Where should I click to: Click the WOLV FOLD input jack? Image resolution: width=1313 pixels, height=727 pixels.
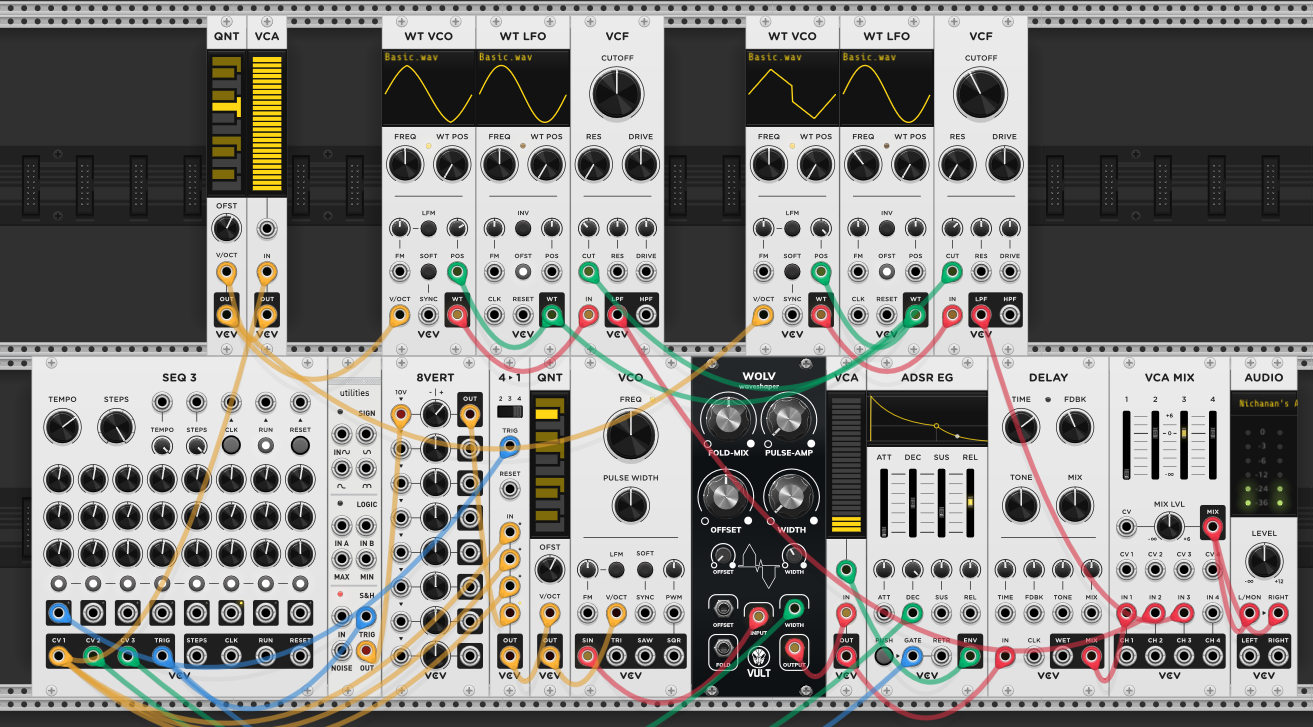(723, 649)
